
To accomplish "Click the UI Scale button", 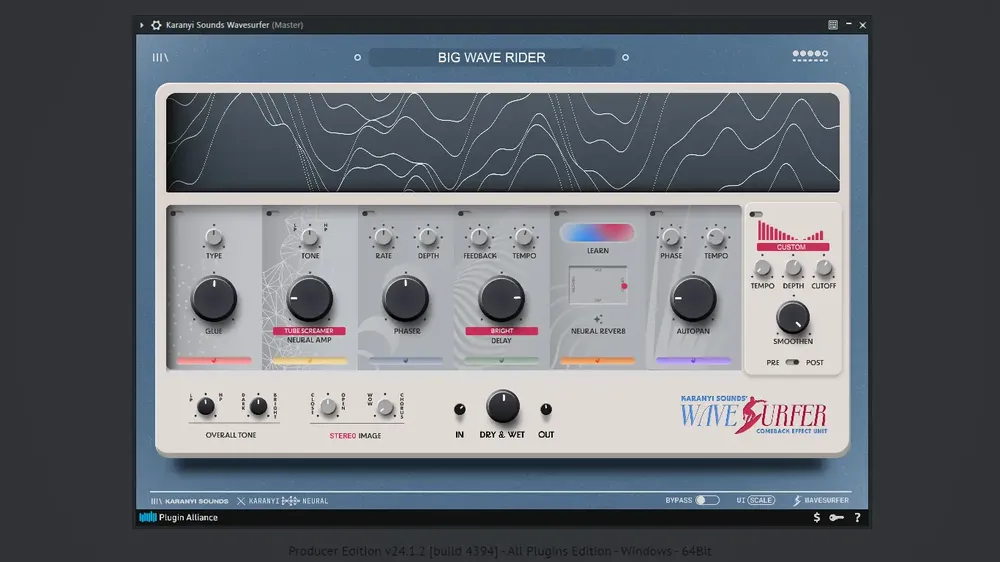I will pyautogui.click(x=760, y=500).
